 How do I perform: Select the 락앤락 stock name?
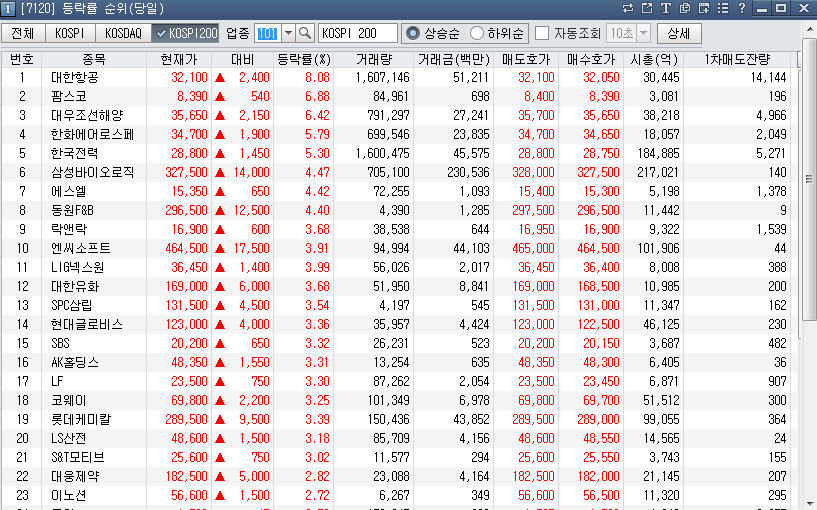point(69,229)
